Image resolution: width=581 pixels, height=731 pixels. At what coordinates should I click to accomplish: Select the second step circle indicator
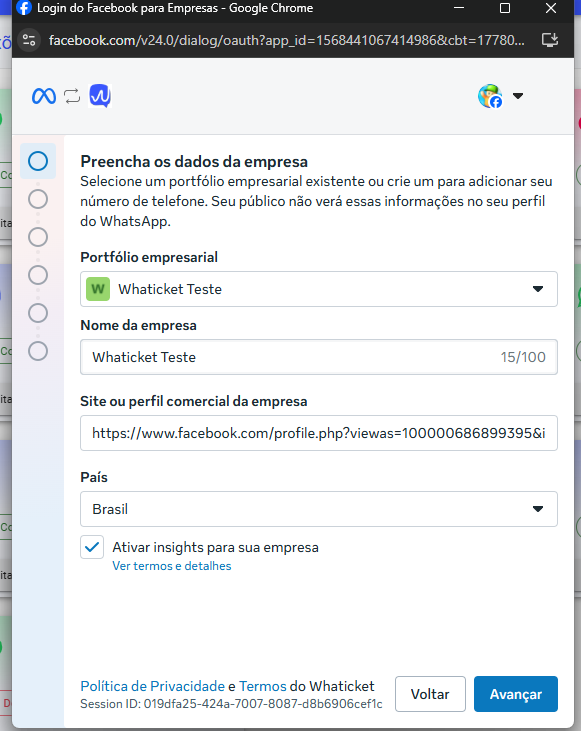coord(38,199)
